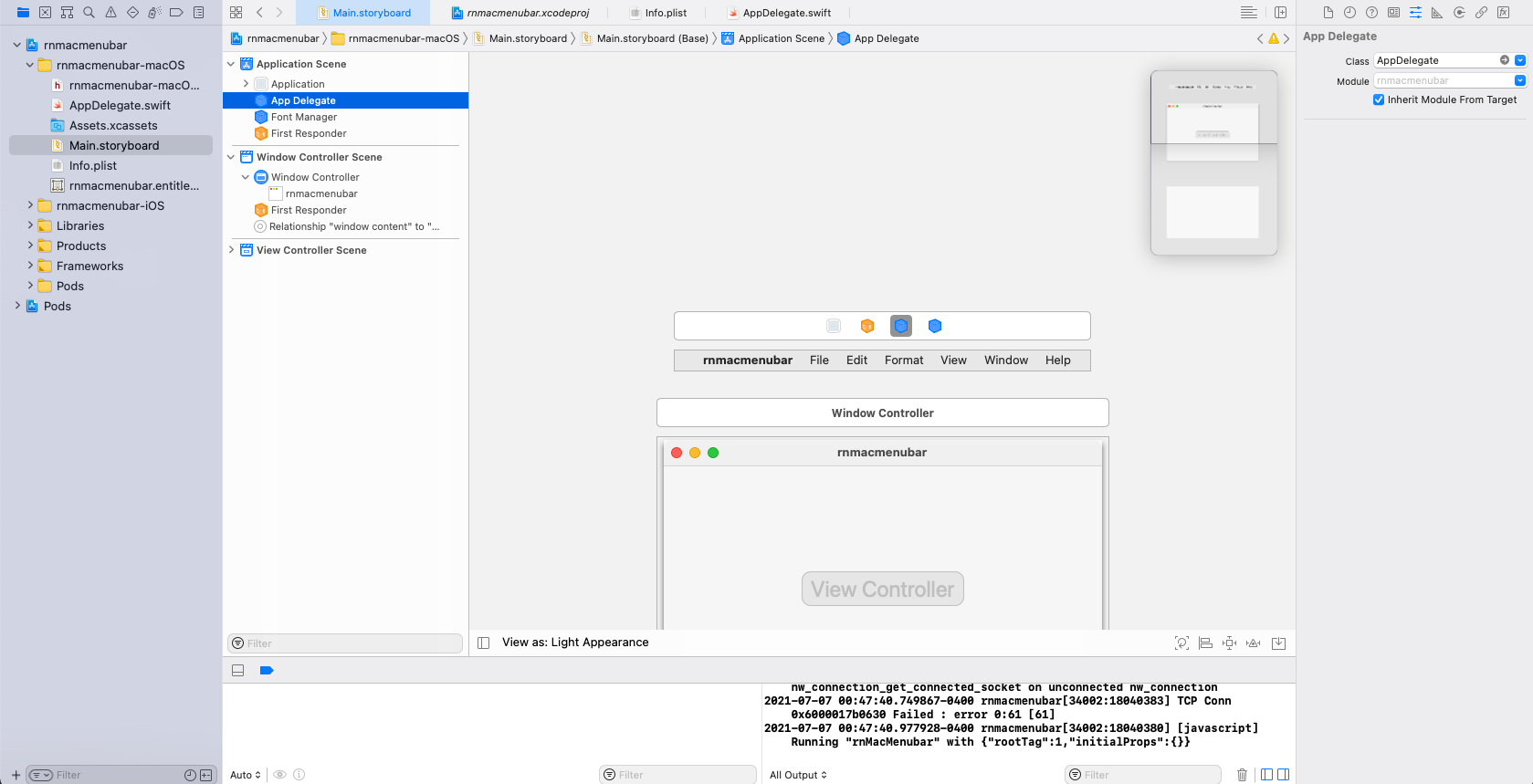Screen dimensions: 1533x784
Task: Expand the Frameworks group
Action: [x=30, y=266]
